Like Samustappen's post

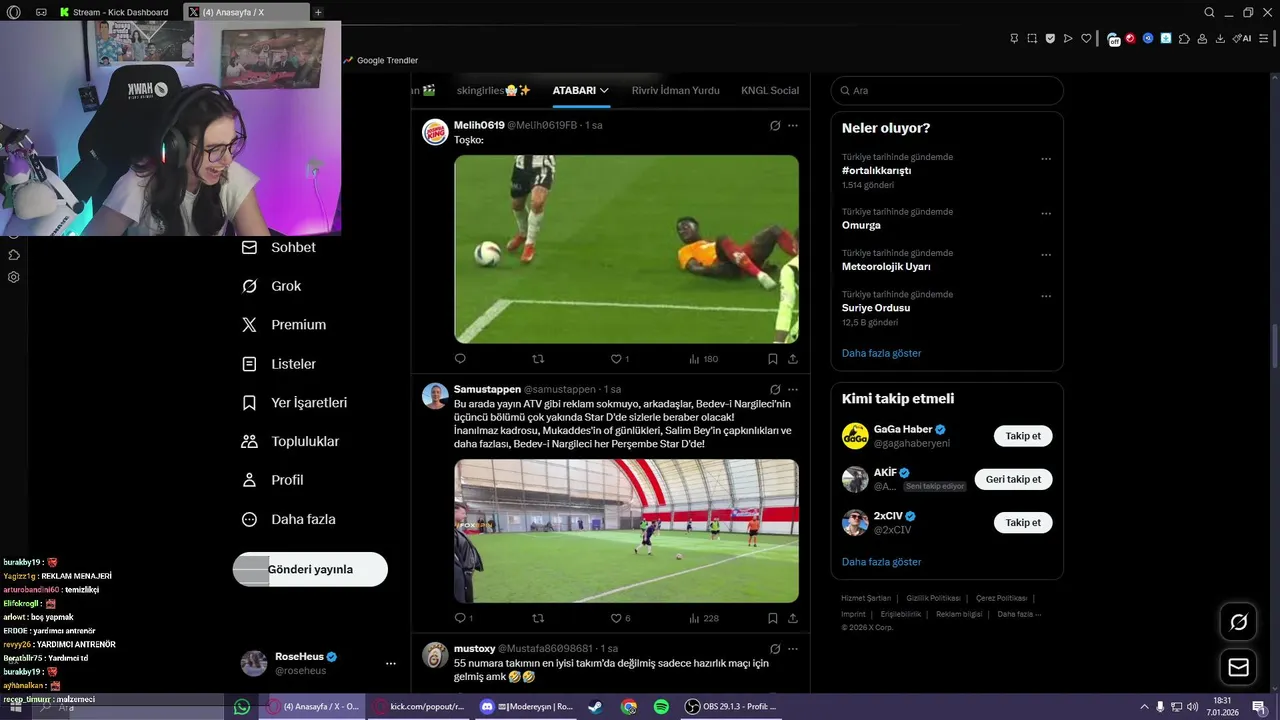(620, 618)
